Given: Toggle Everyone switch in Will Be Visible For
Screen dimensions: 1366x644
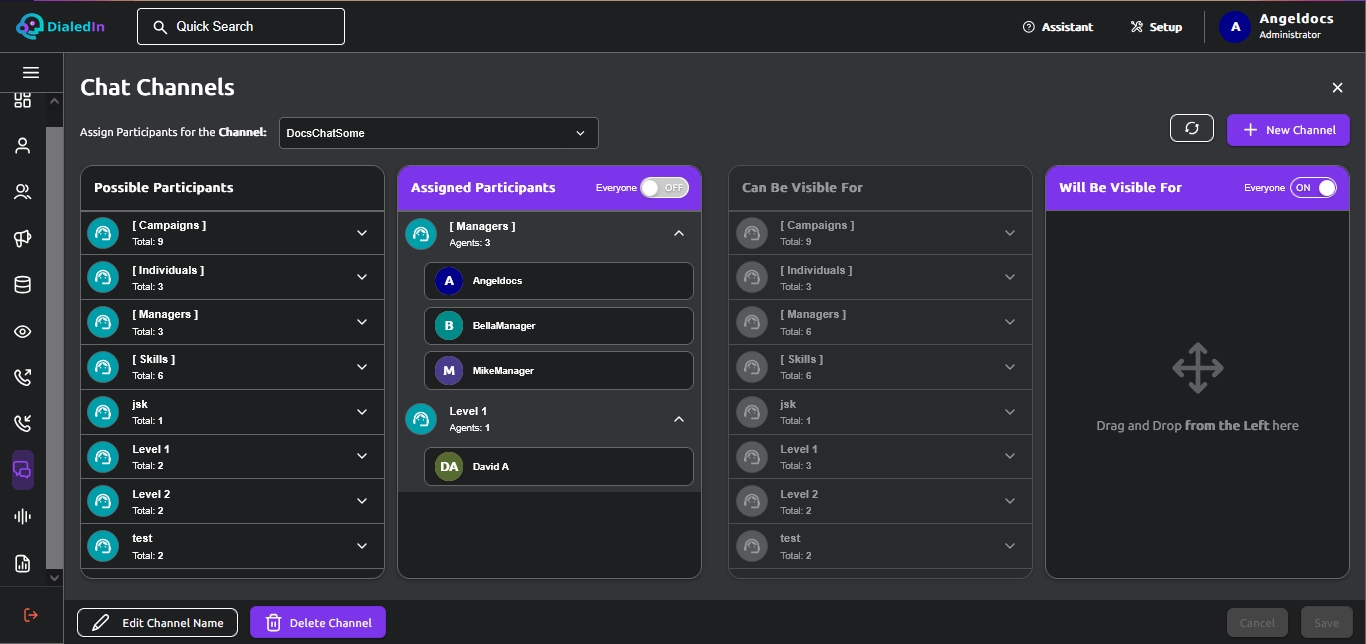Looking at the screenshot, I should coord(1313,188).
